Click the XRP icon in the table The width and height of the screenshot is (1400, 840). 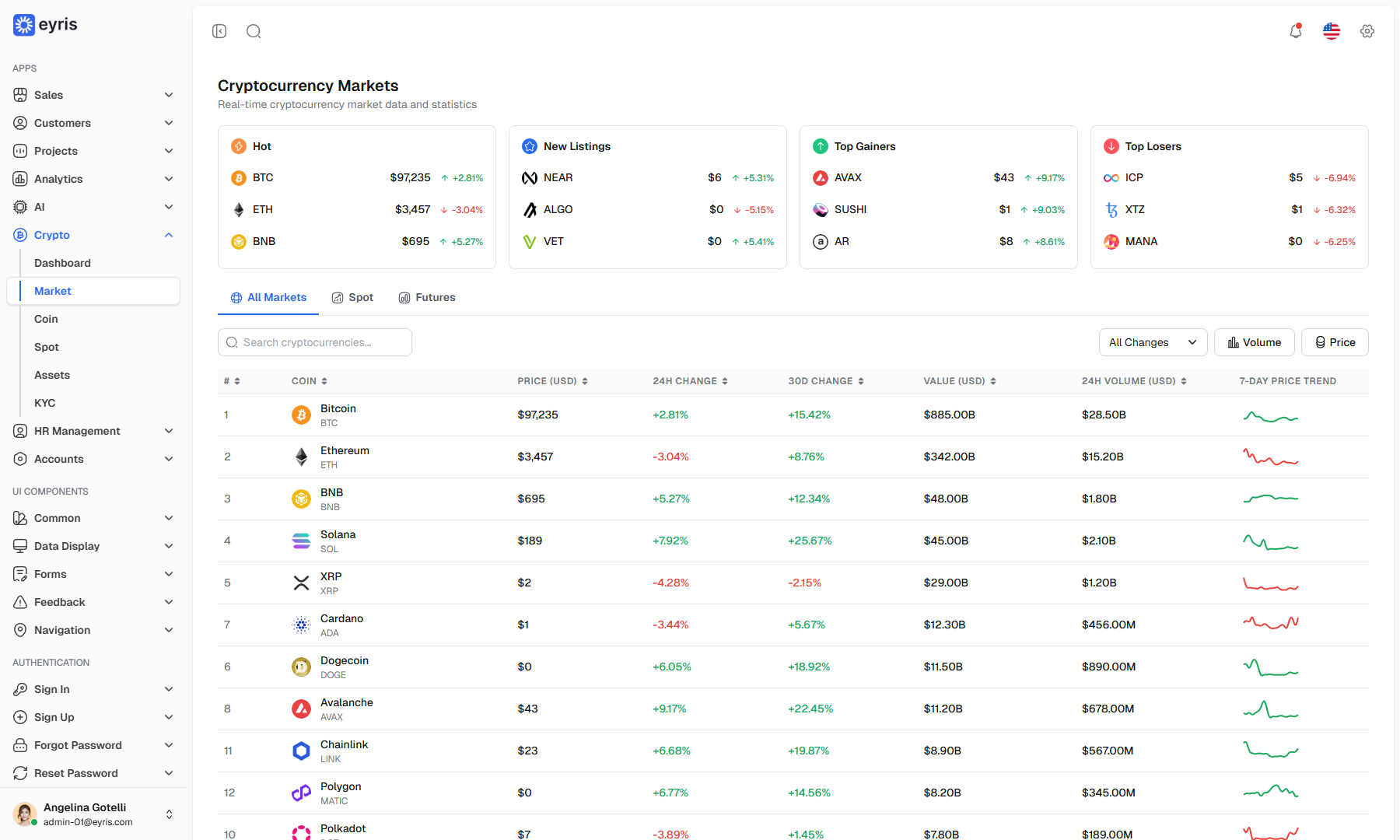301,583
